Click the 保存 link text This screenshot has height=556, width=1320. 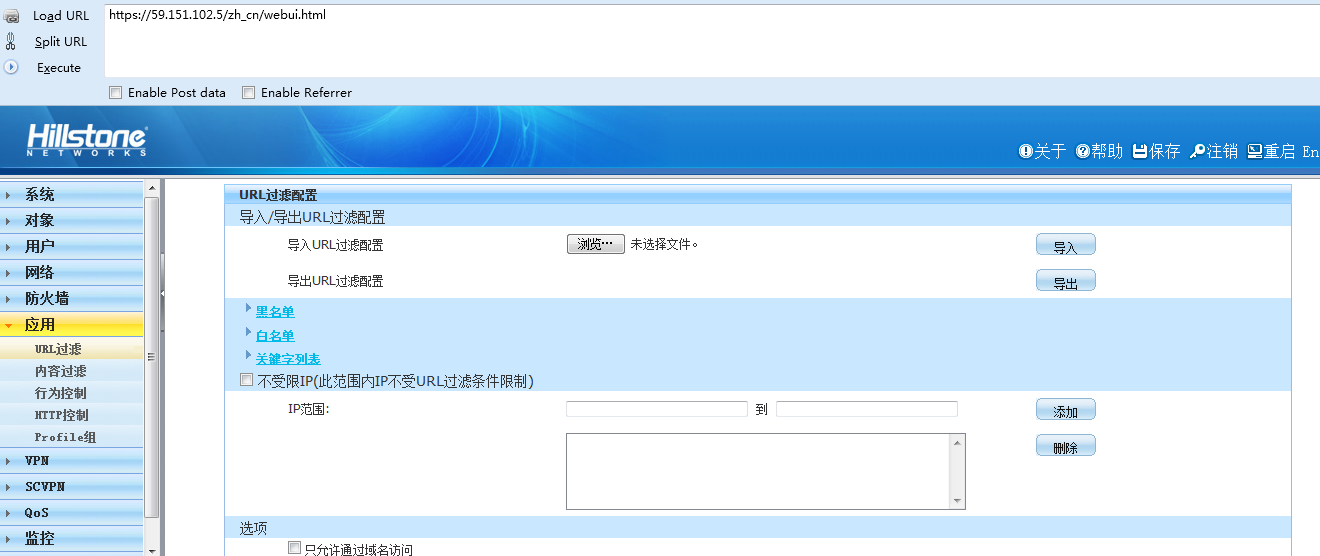click(1165, 151)
